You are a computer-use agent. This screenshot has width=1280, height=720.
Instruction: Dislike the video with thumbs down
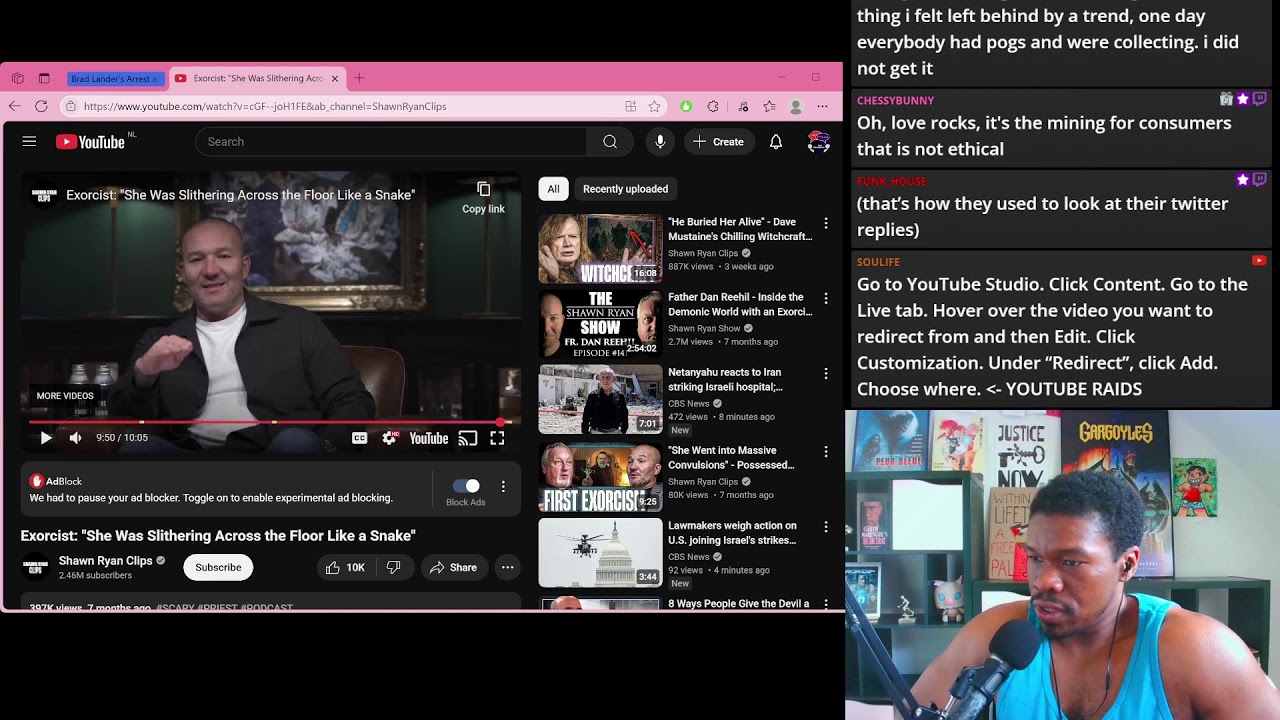(394, 567)
